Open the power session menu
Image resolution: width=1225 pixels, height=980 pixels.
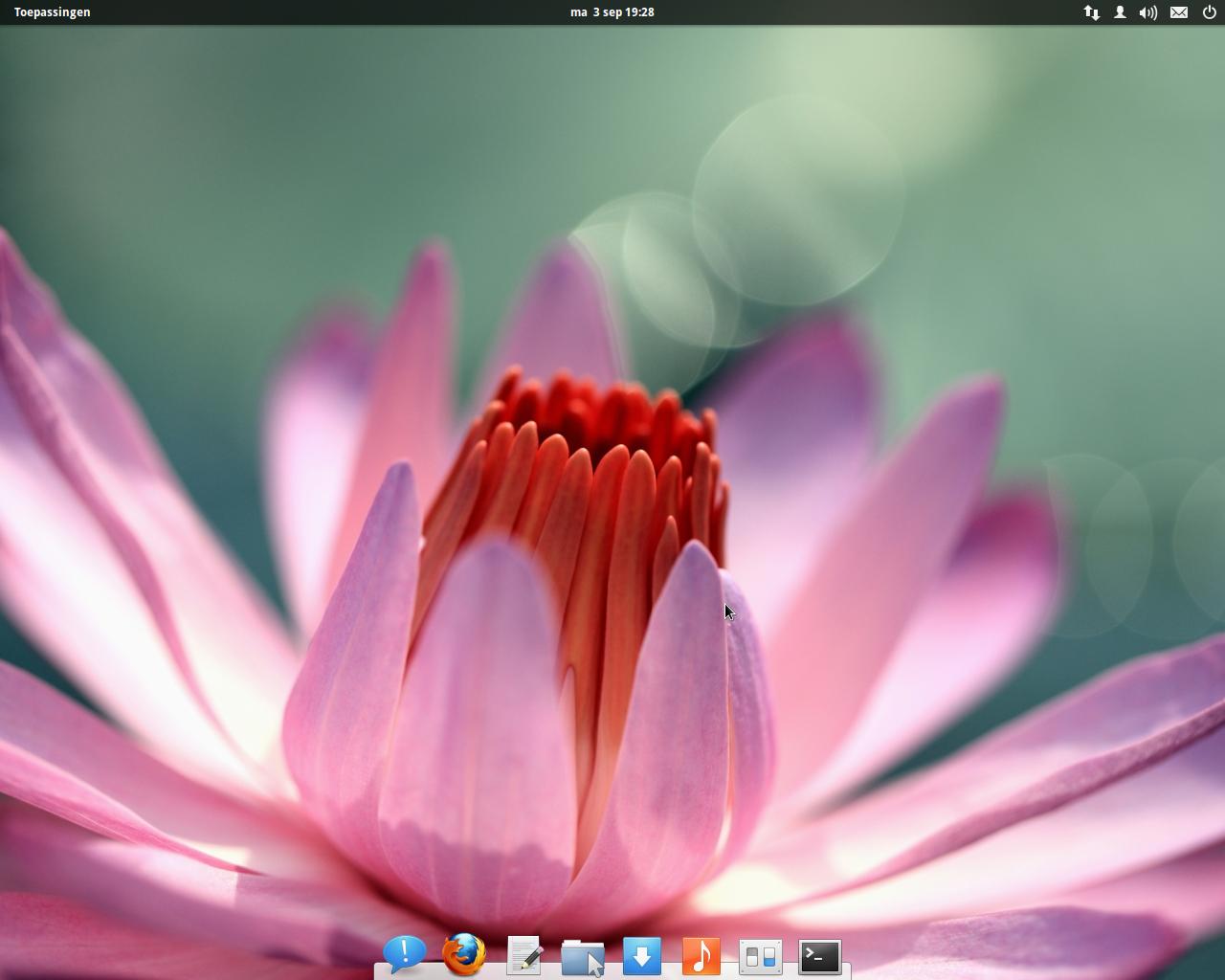tap(1210, 12)
